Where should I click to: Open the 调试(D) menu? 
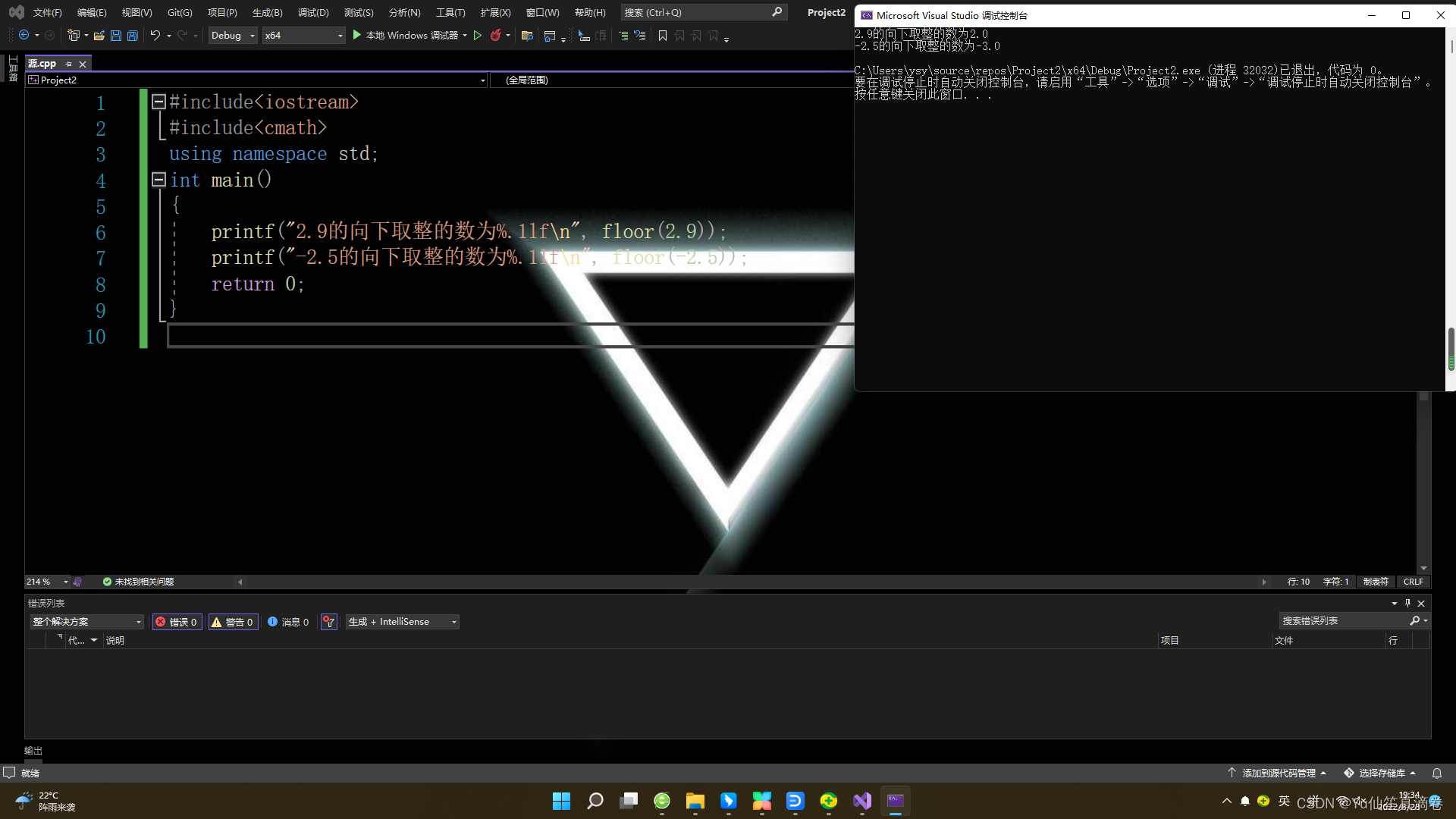coord(313,13)
